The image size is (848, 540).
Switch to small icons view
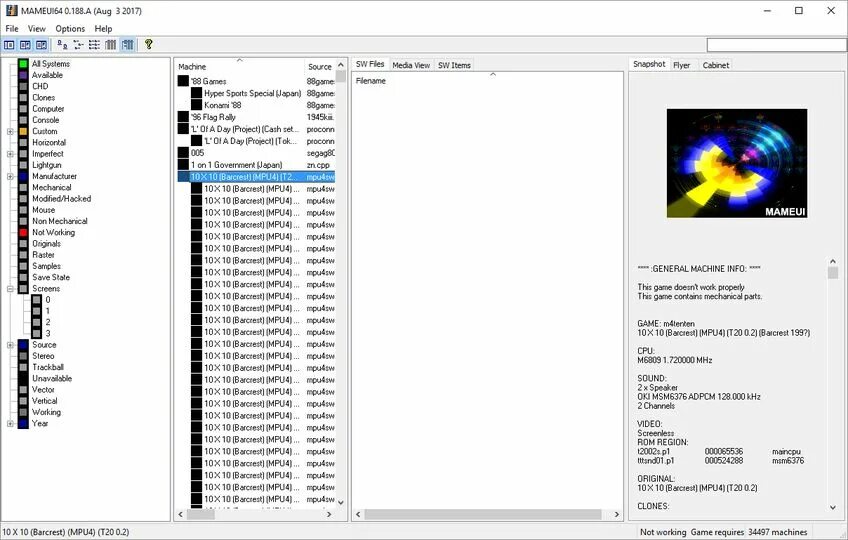78,45
